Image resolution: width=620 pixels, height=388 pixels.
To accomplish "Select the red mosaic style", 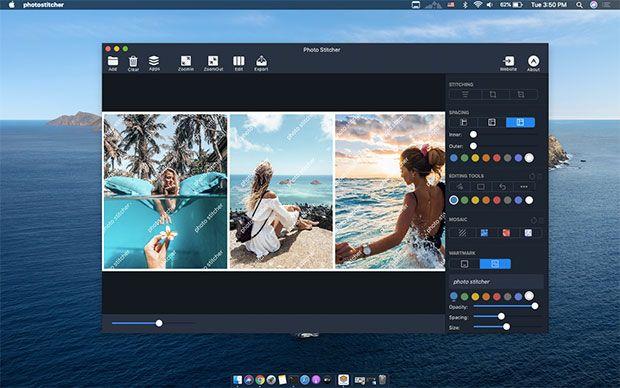I will pos(506,233).
